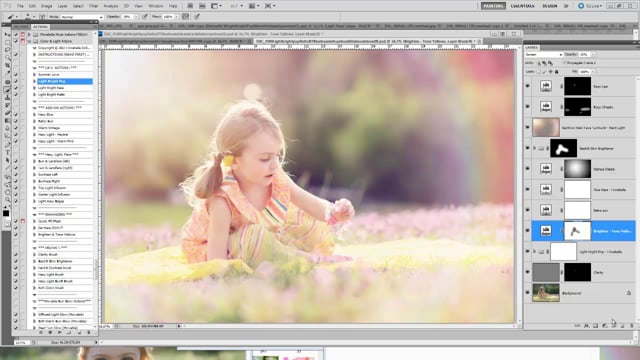640x360 pixels.
Task: Select the Brighten - Tone Yellows layer mask thumbnail
Action: [577, 231]
